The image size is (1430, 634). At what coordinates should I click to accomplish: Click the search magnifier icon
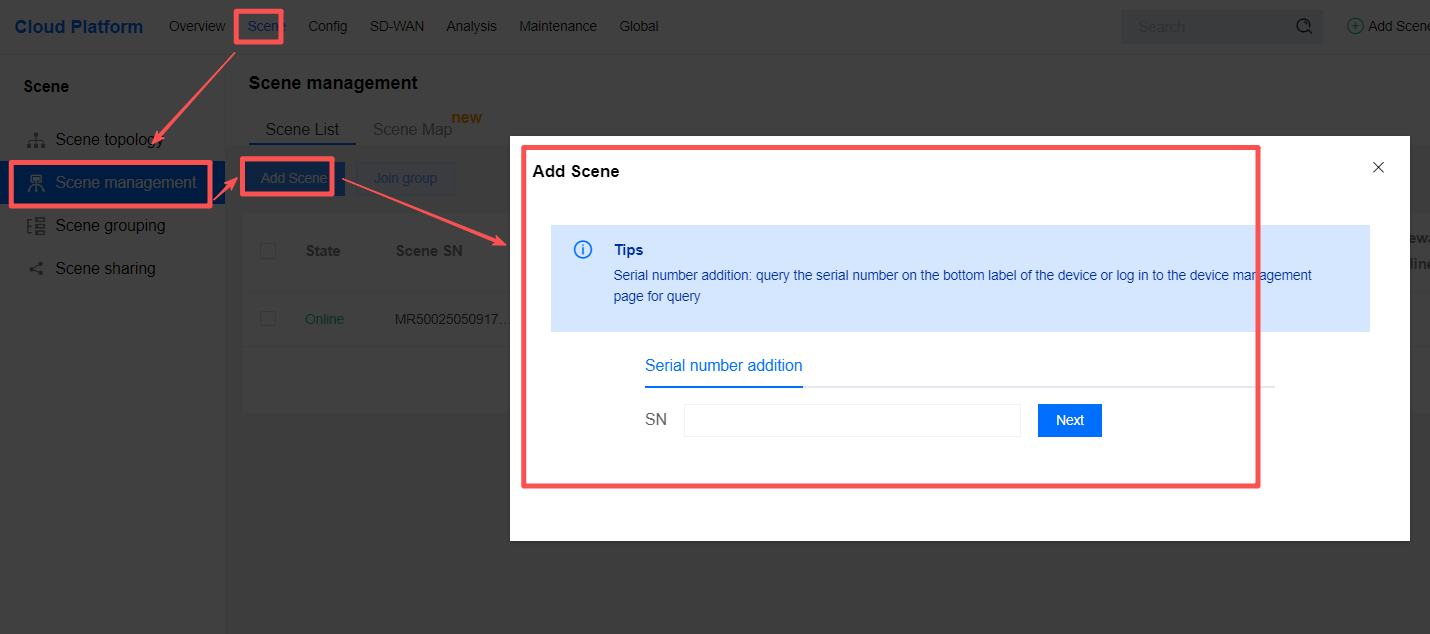pyautogui.click(x=1304, y=27)
